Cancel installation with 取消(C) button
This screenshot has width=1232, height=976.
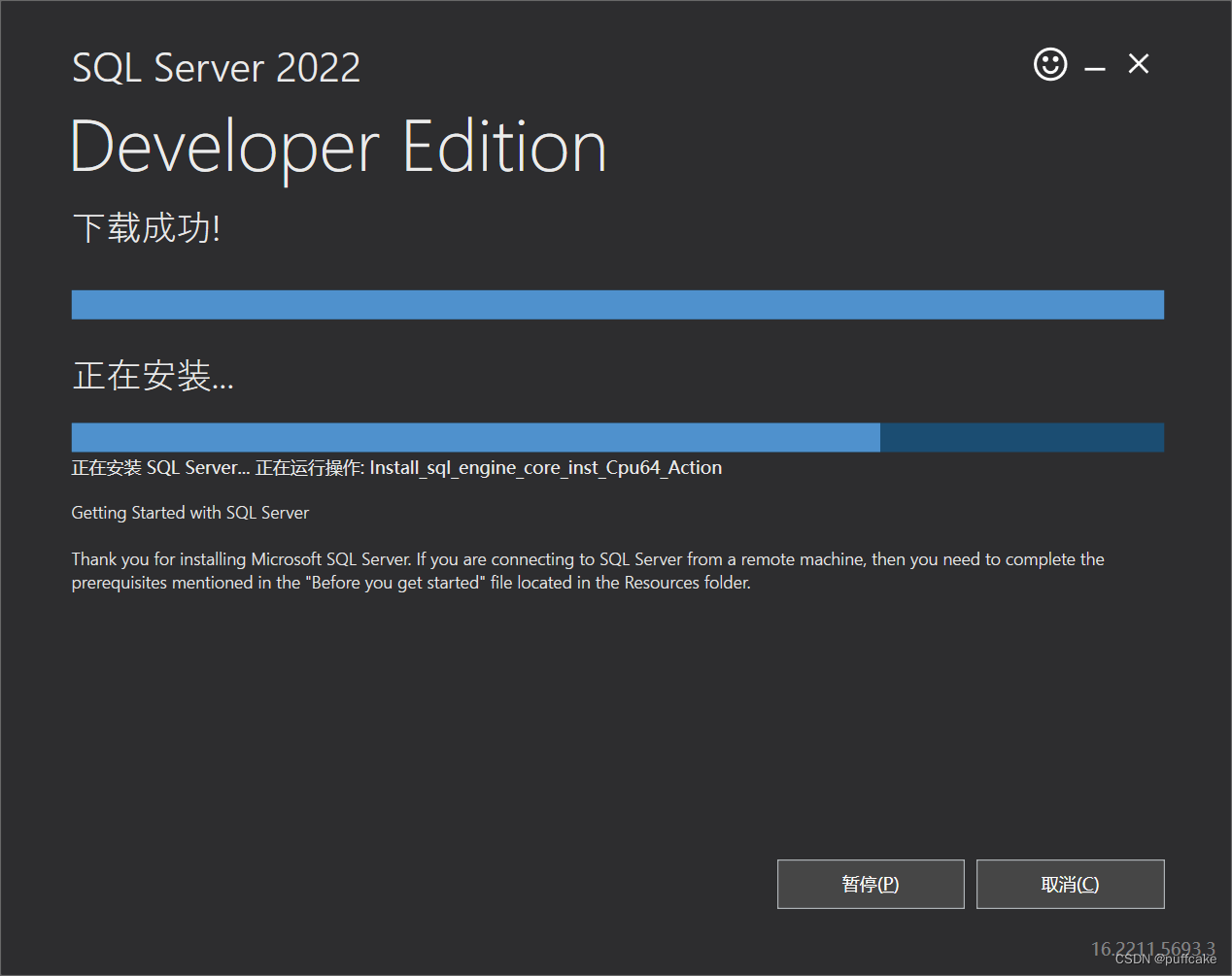tap(1070, 884)
